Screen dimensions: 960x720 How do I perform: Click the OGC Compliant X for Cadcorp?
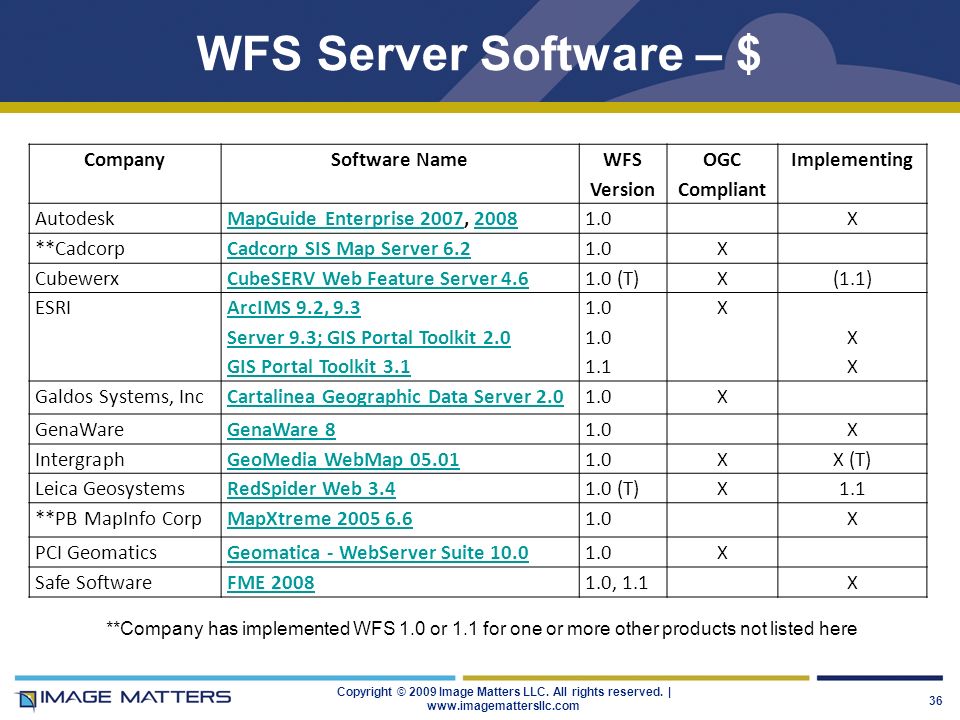coord(722,249)
